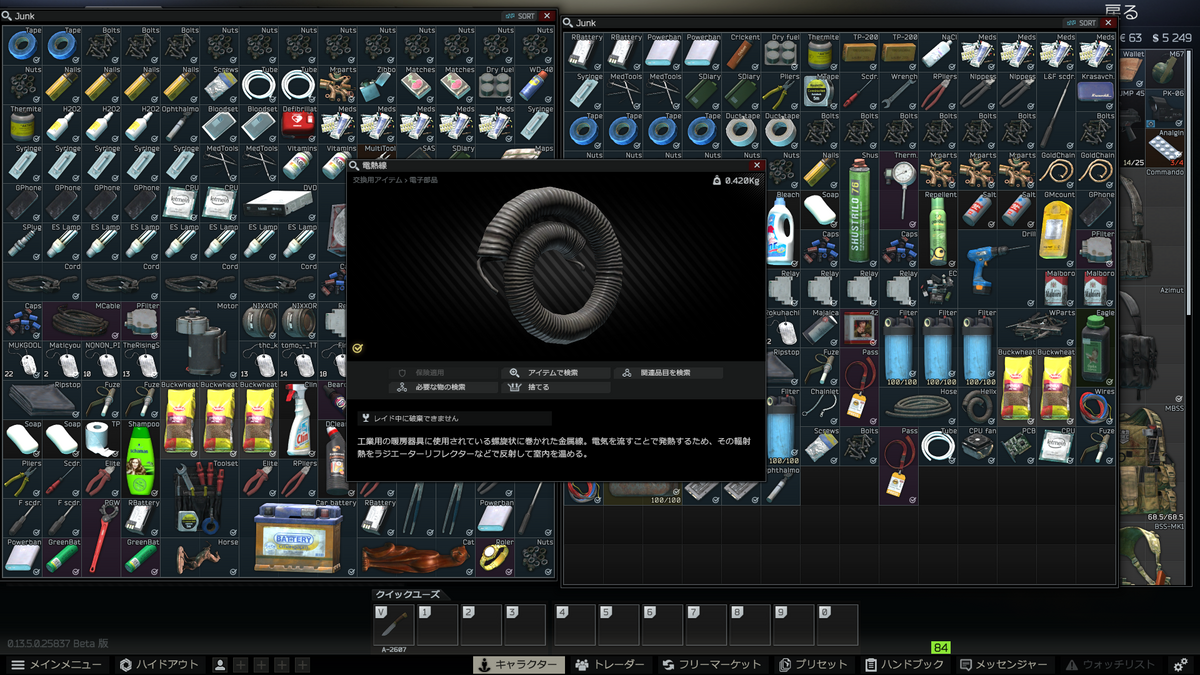
Task: Sort the right Junk container
Action: 1081,22
